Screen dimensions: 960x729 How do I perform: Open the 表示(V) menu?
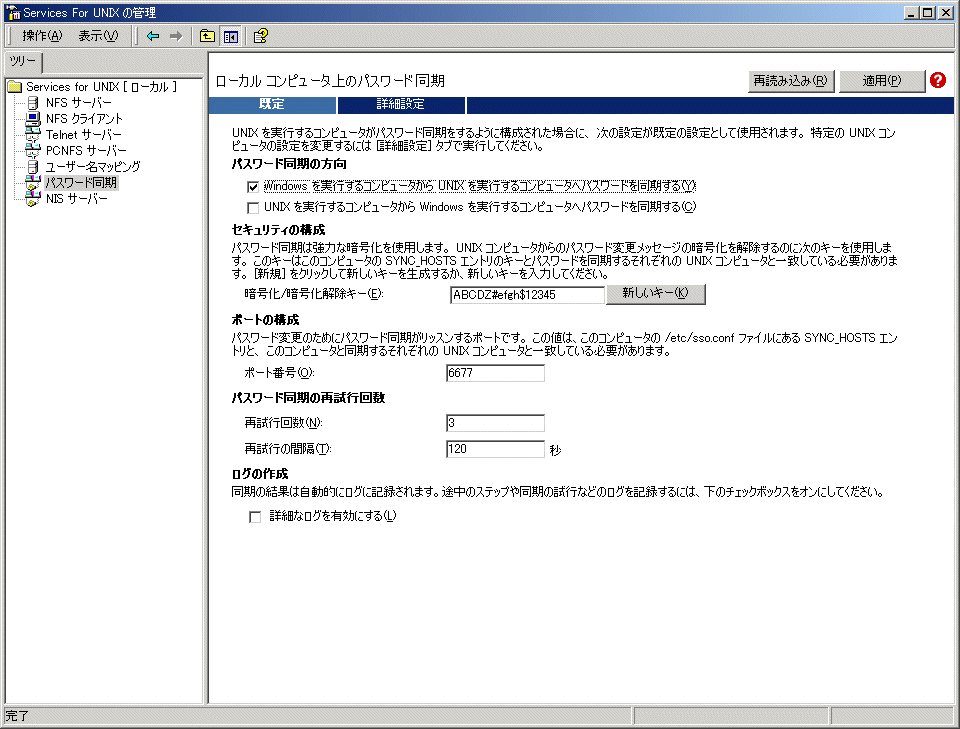coord(98,36)
